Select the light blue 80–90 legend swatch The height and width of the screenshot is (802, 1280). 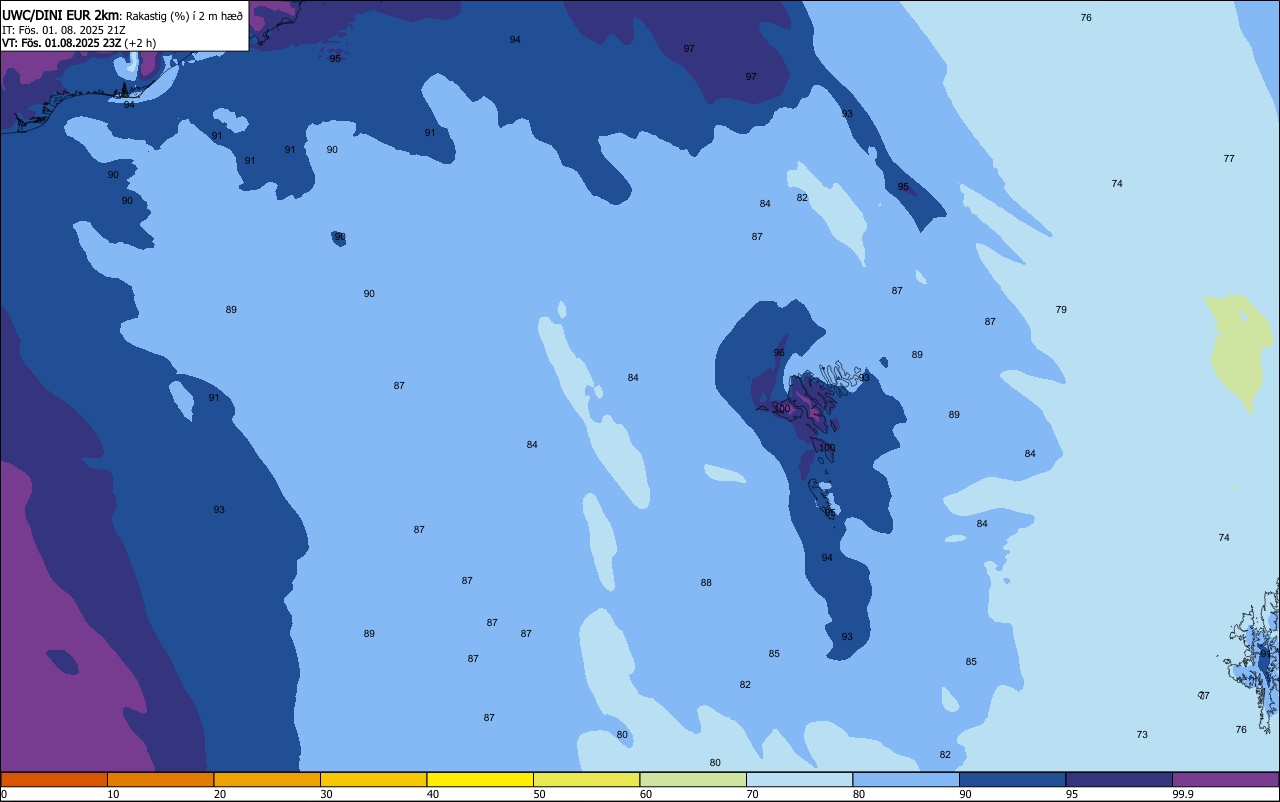coord(906,779)
